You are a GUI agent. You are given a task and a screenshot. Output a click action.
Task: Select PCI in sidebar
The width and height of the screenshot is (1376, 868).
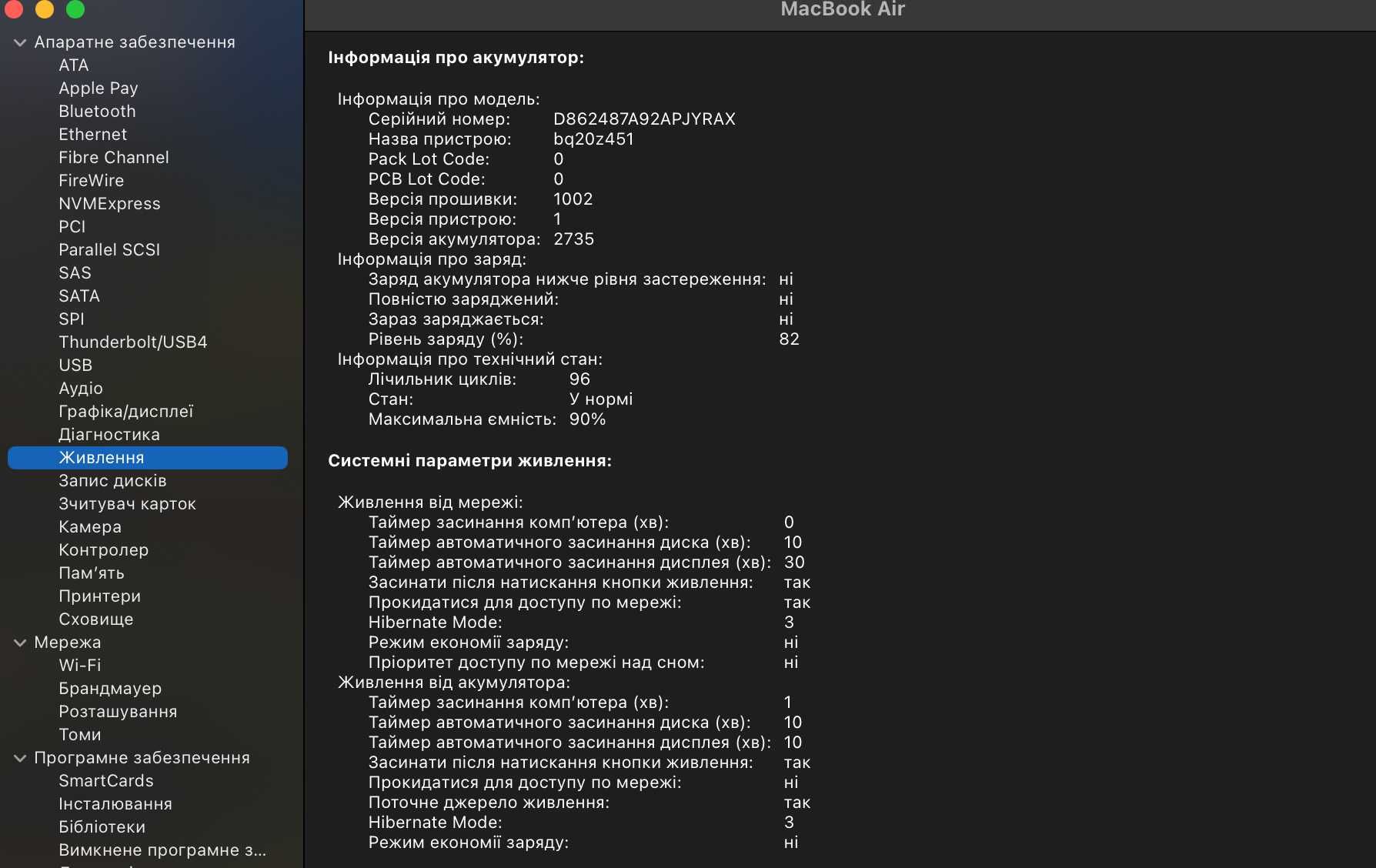pos(72,227)
